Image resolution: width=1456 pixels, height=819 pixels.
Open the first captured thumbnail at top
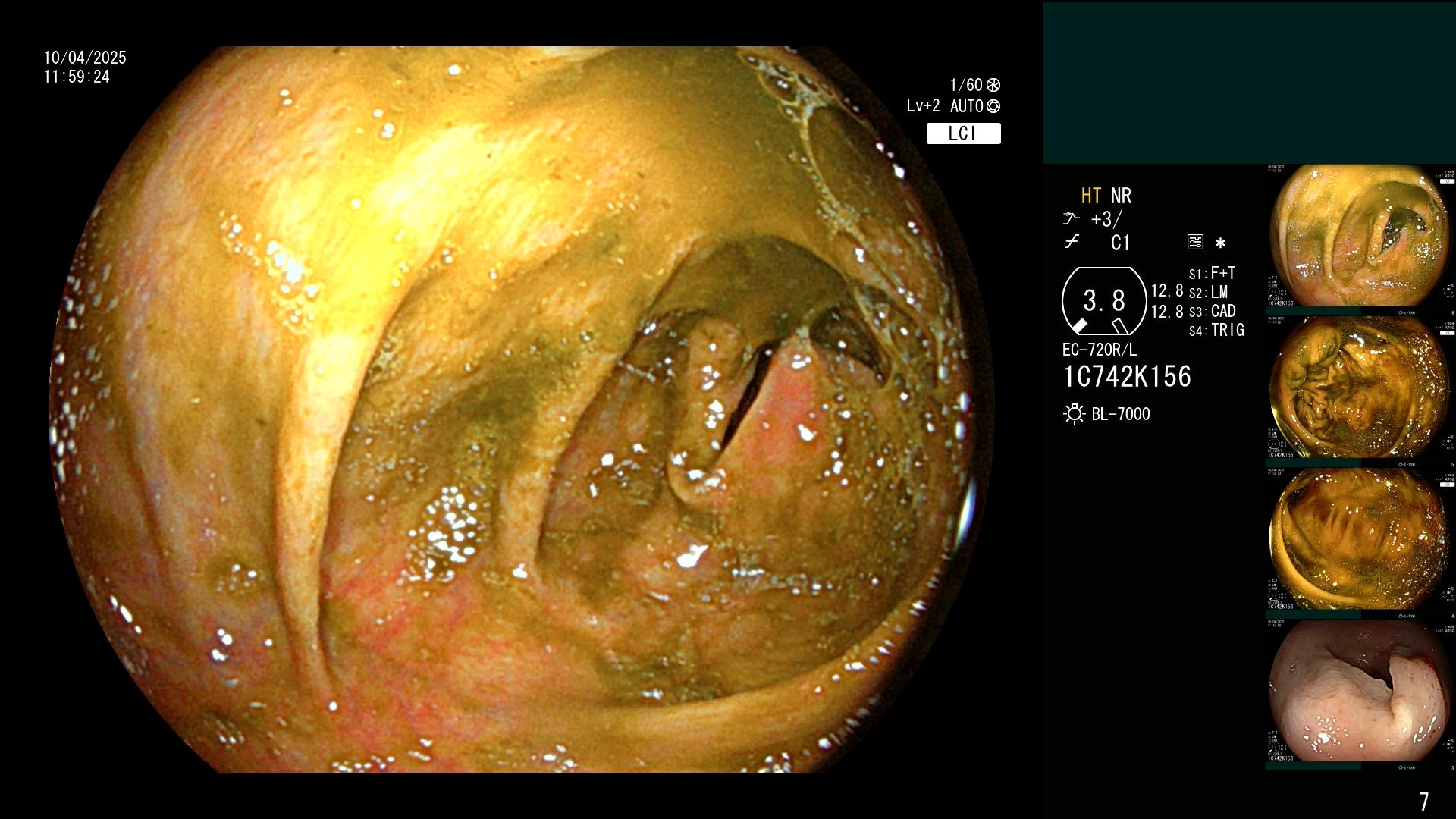(x=1360, y=240)
